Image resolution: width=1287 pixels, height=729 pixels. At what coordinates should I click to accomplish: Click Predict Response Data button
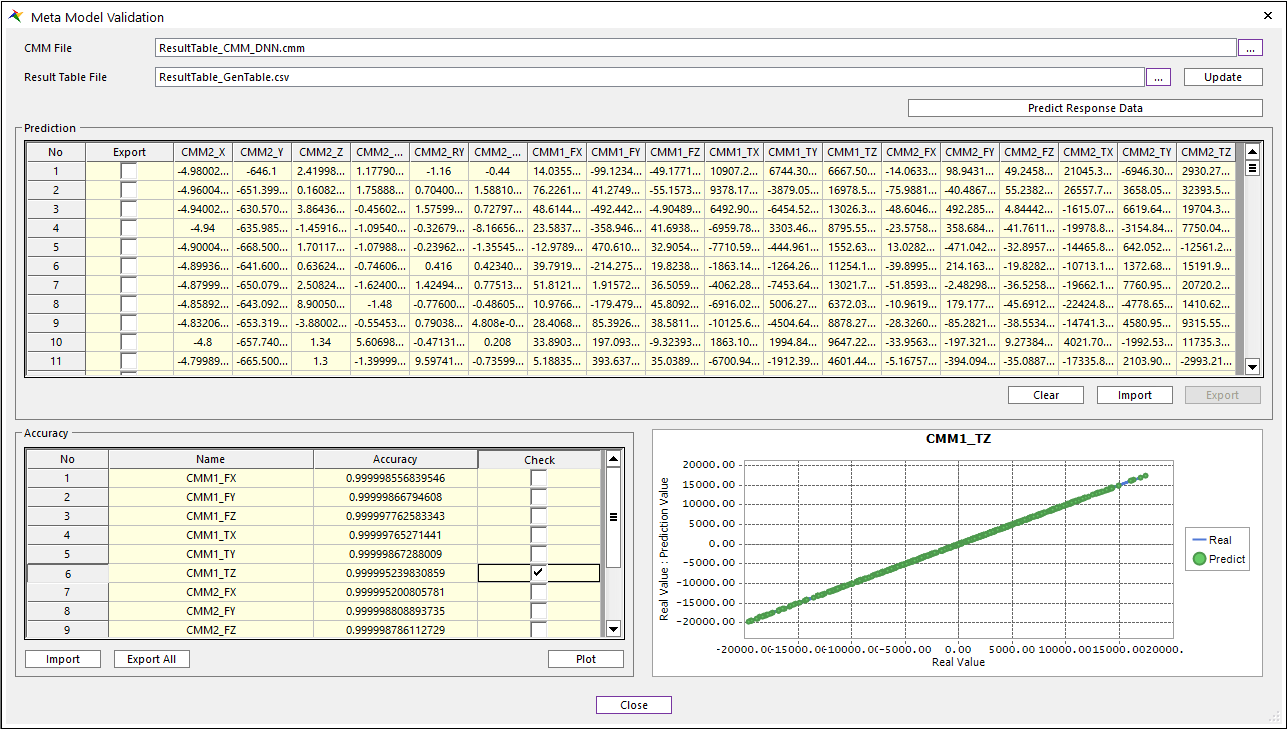click(x=1085, y=108)
